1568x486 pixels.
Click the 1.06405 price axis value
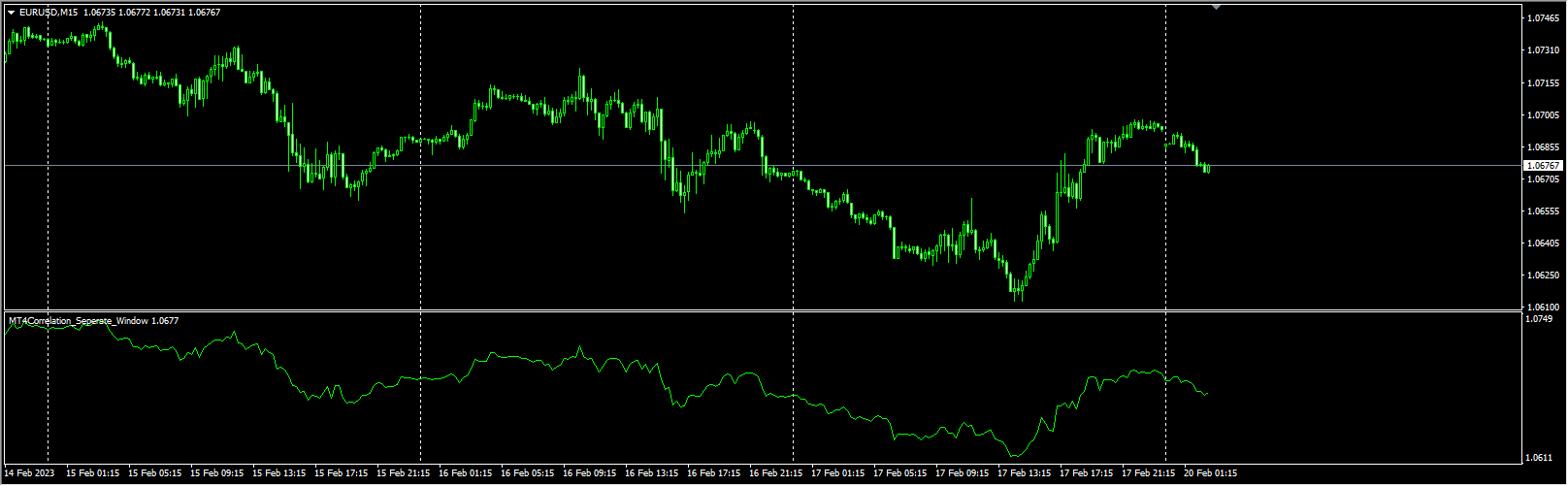point(1543,243)
